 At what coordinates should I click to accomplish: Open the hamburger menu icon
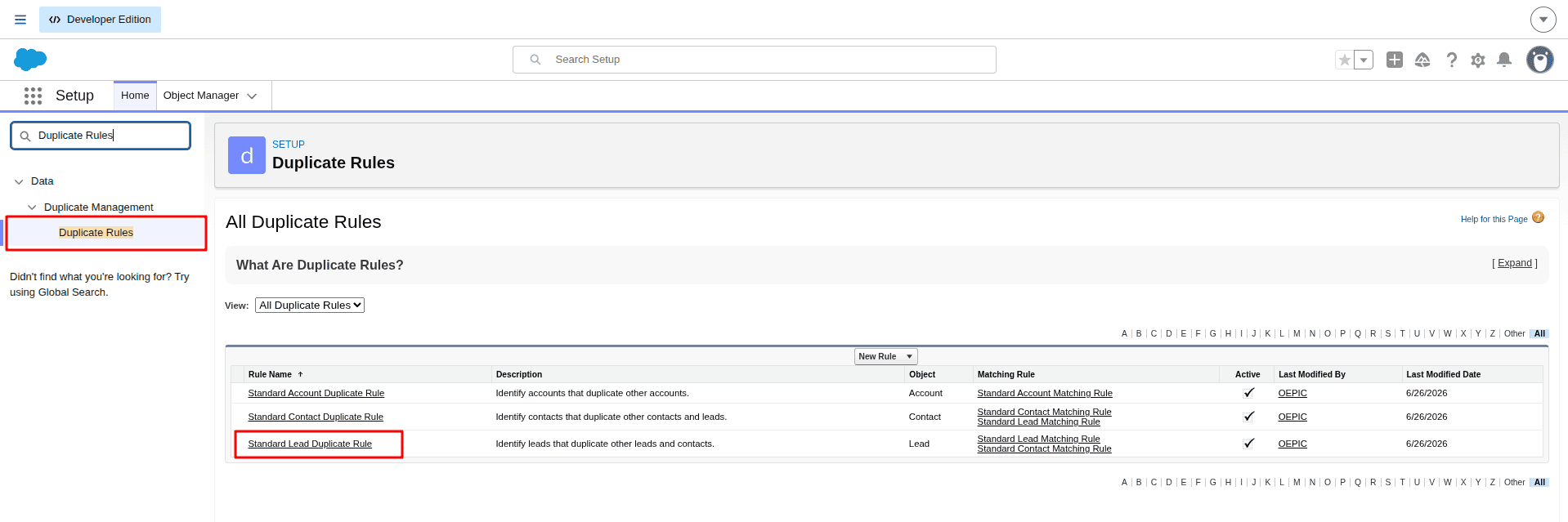tap(20, 20)
